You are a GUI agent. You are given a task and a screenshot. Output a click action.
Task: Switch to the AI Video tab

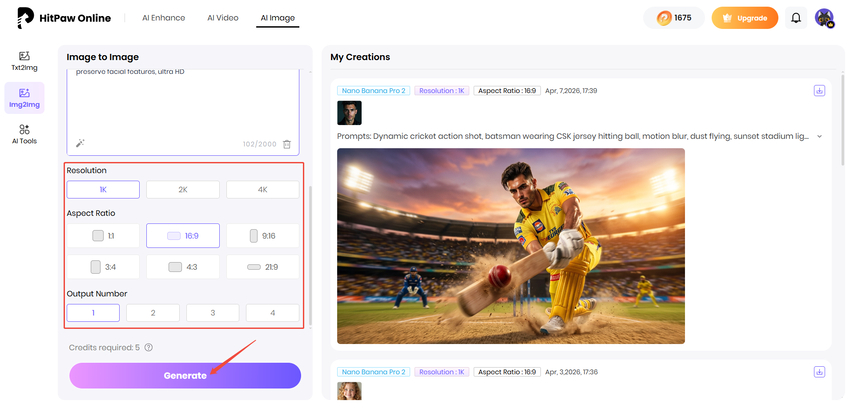[223, 18]
